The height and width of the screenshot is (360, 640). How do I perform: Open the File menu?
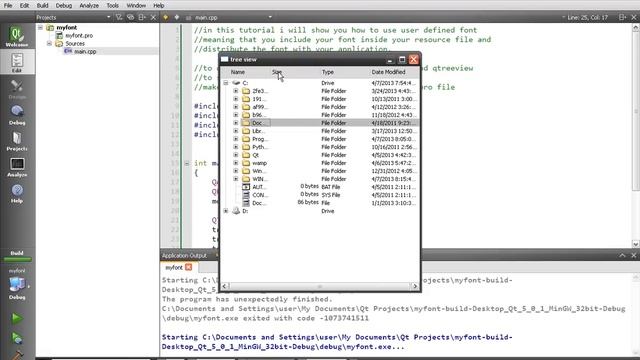click(8, 5)
